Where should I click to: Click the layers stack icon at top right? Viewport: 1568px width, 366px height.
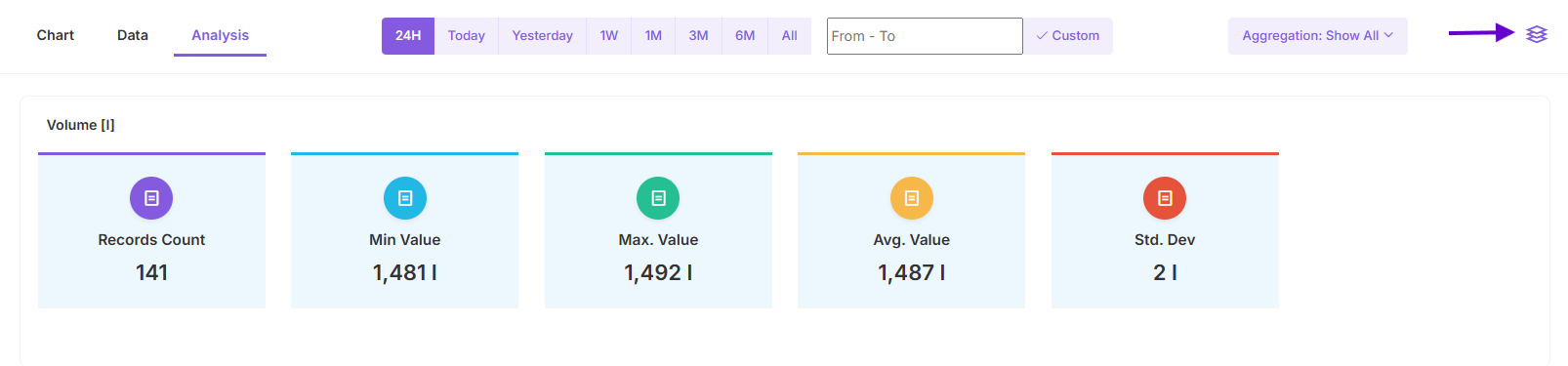pyautogui.click(x=1537, y=34)
